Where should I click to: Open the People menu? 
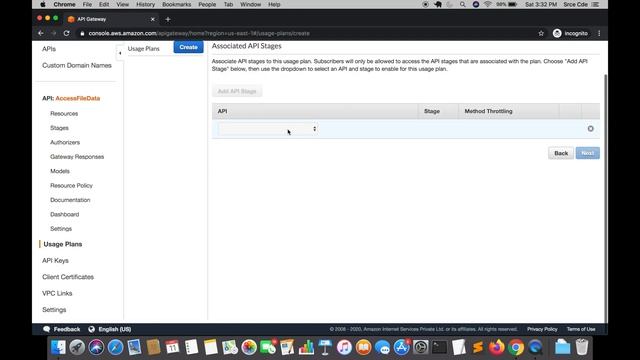207,4
